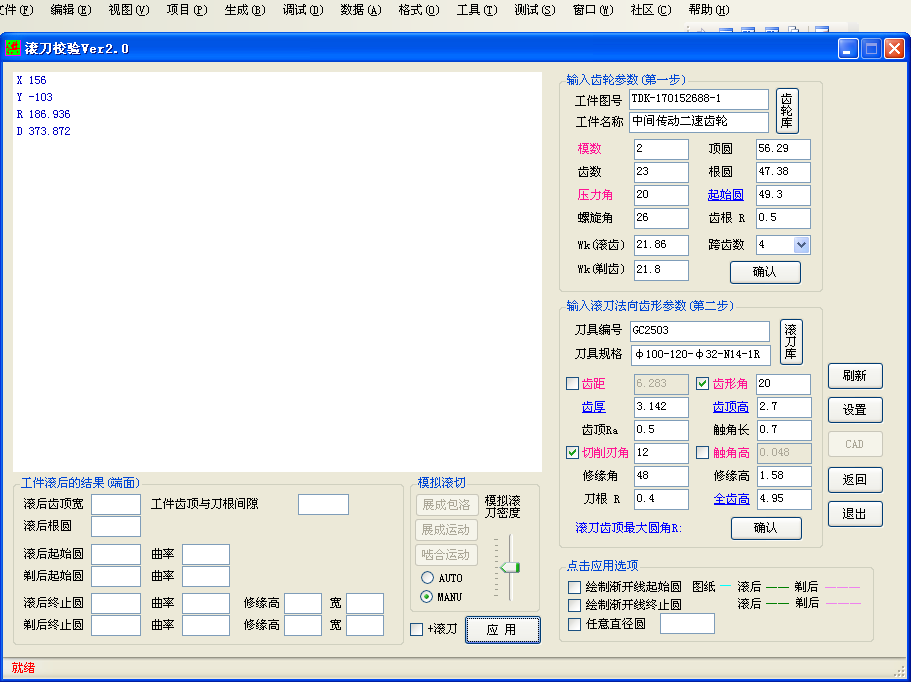Check 绘制渐开线终止圆 option
Image resolution: width=911 pixels, height=682 pixels.
tap(575, 605)
